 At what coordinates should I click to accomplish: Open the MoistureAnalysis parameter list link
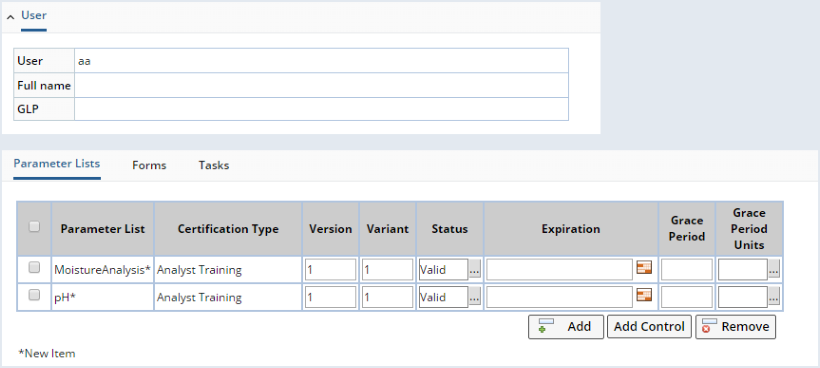tap(102, 270)
